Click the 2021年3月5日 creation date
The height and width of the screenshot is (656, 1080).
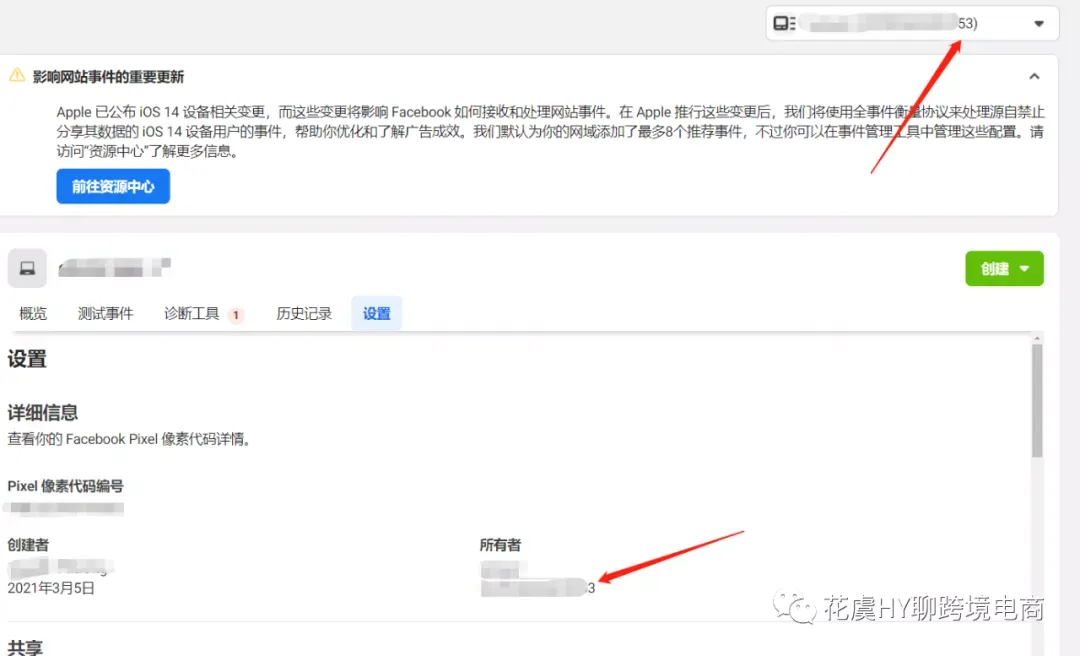tap(51, 588)
